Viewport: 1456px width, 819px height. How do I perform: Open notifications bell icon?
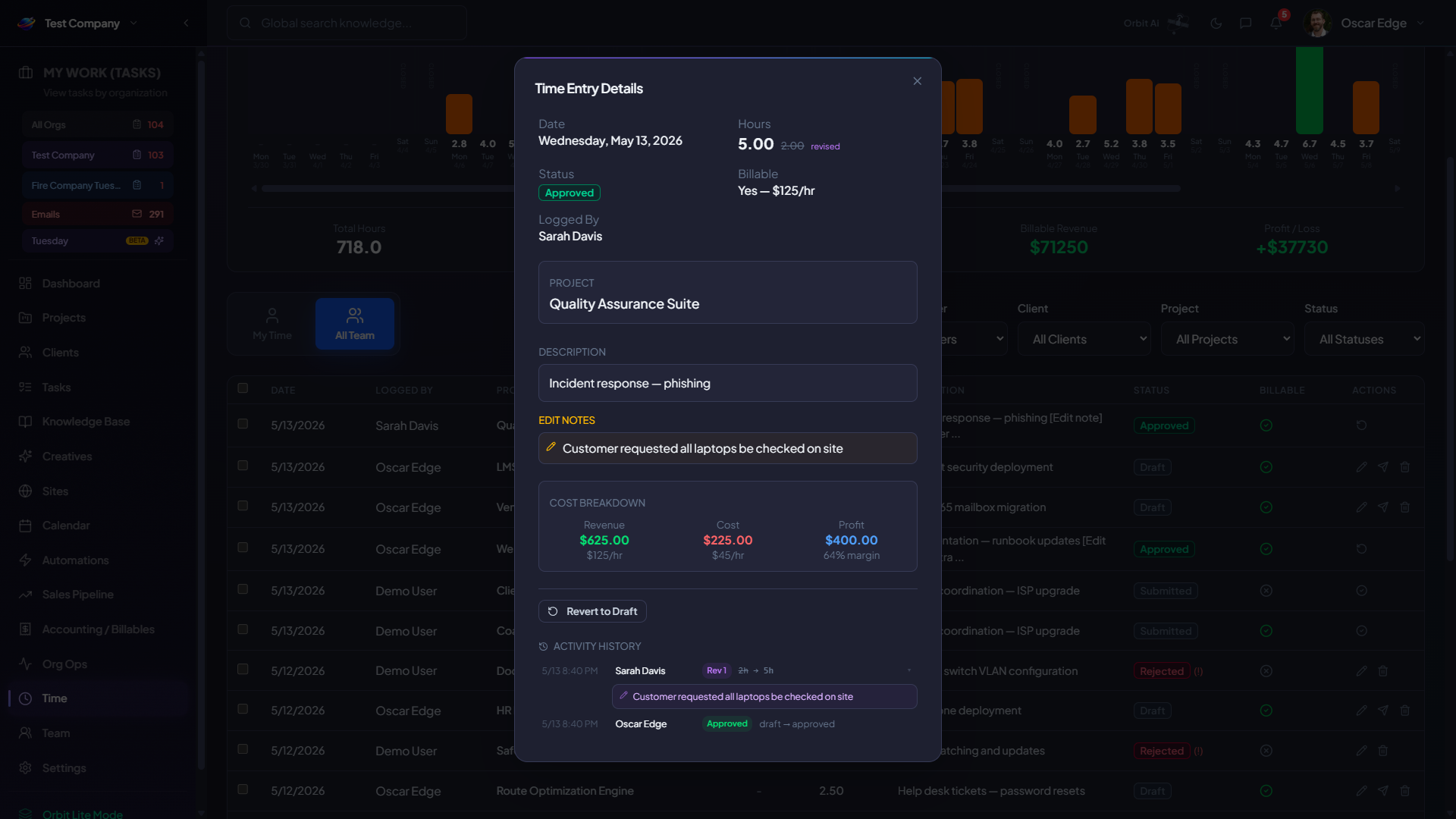[x=1276, y=23]
